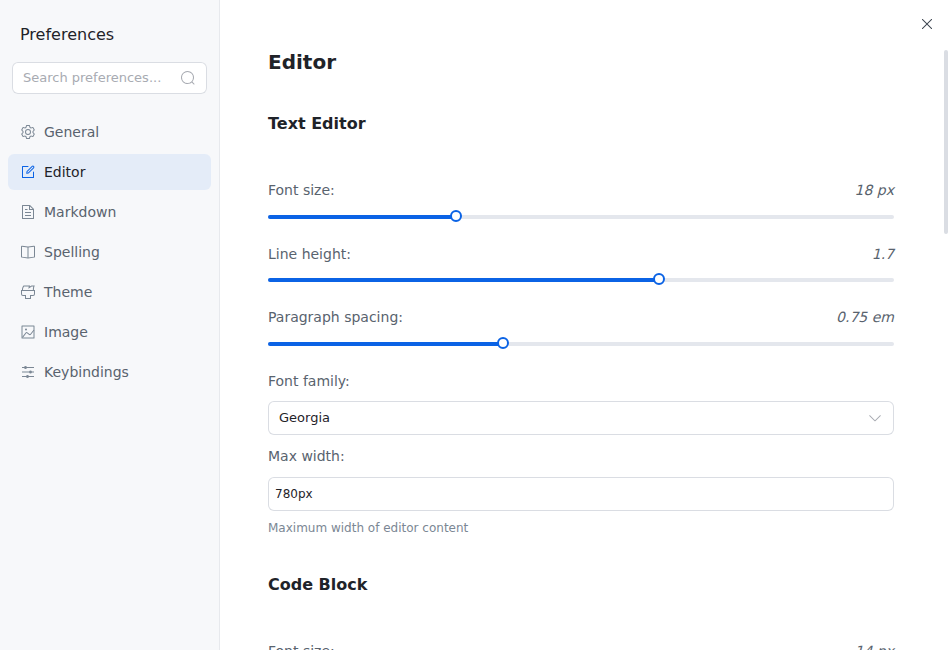Adjust the Paragraph spacing slider handle
Screen dimensions: 950x650
(503, 343)
